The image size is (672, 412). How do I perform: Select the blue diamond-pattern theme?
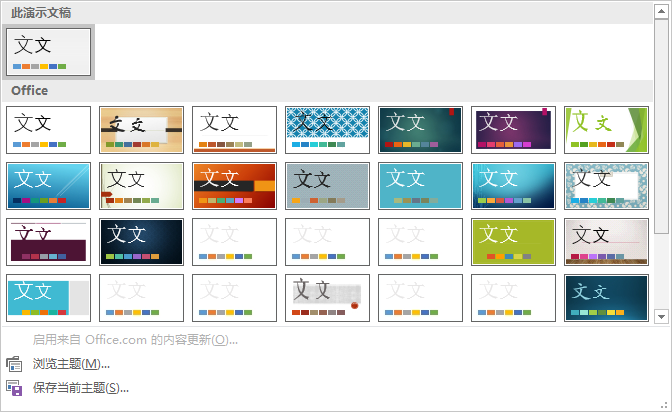(x=327, y=130)
